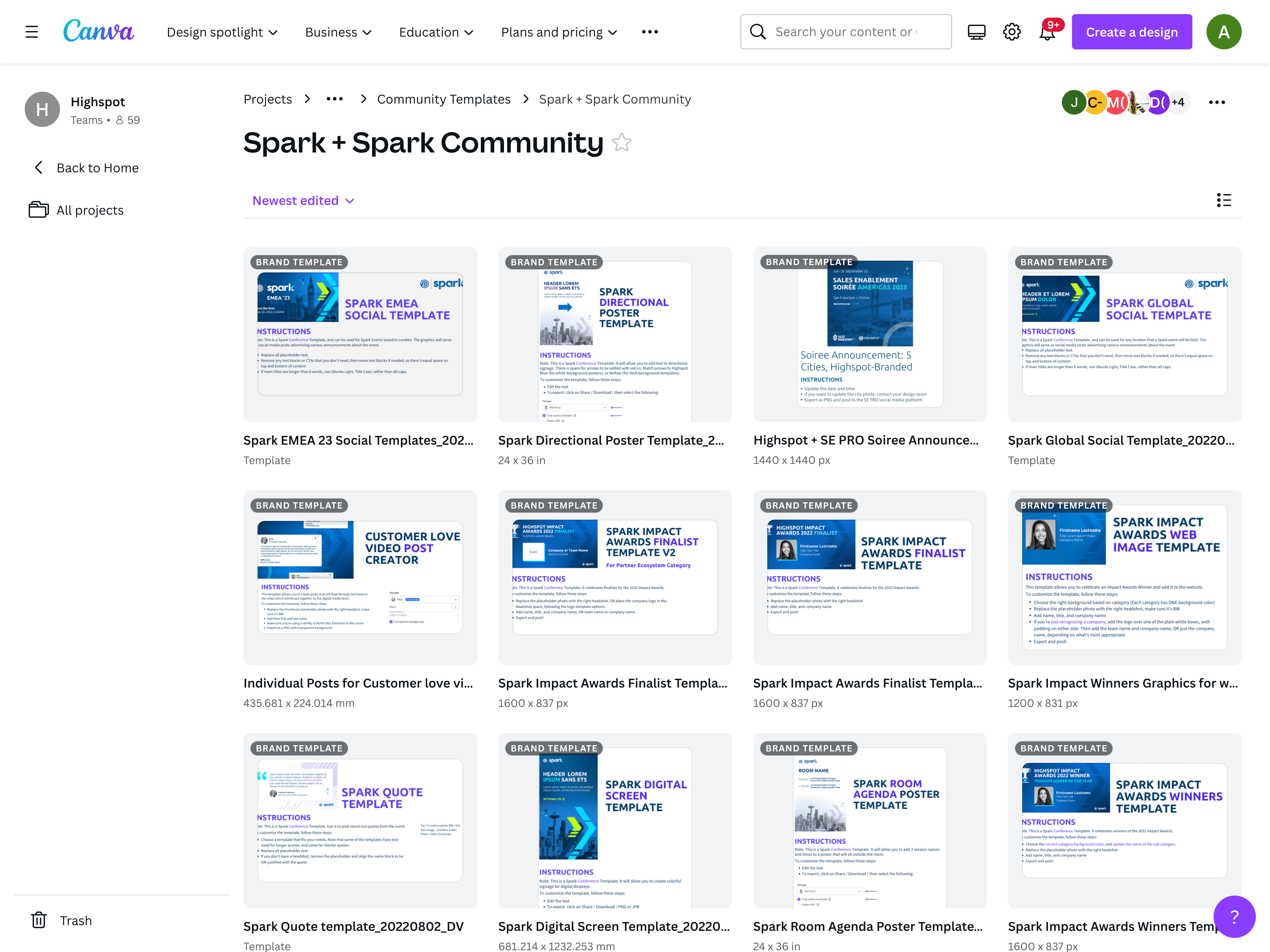Expand the Design spotlight menu
The image size is (1270, 952).
coord(222,32)
